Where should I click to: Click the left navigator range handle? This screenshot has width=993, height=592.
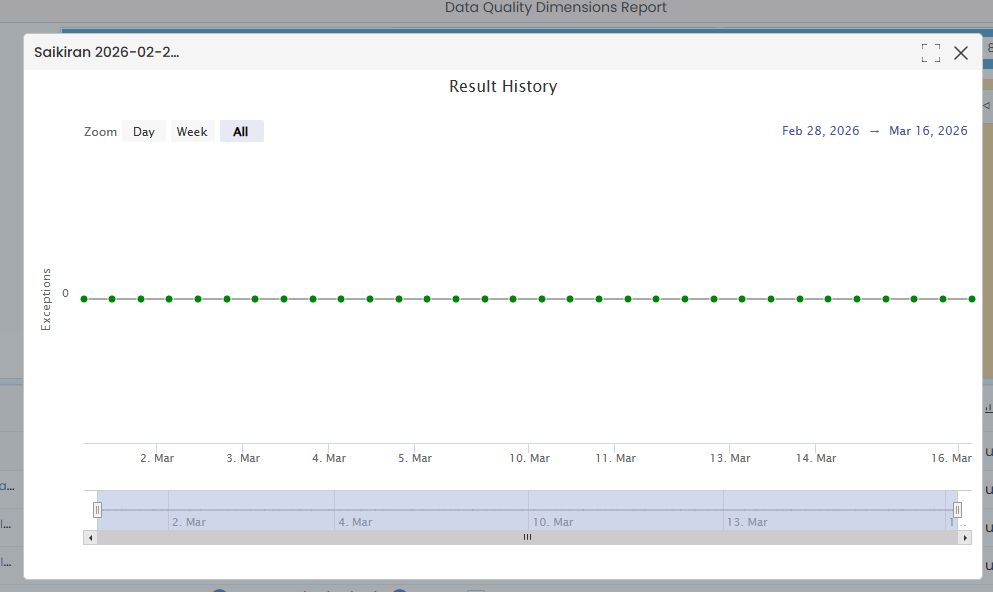pyautogui.click(x=98, y=510)
